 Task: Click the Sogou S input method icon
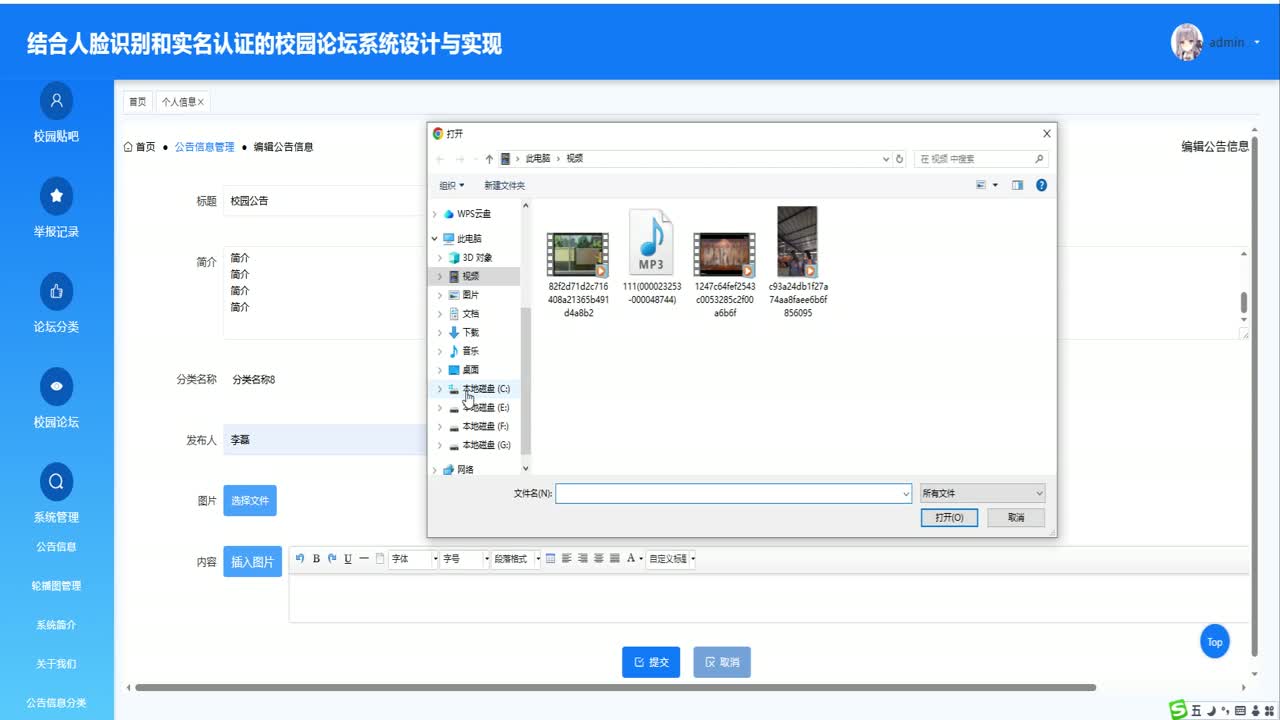point(1179,710)
